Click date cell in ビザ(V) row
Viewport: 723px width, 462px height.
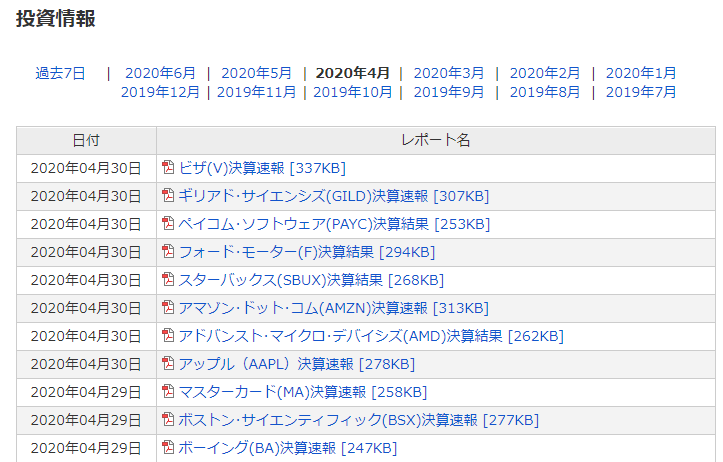click(x=86, y=168)
